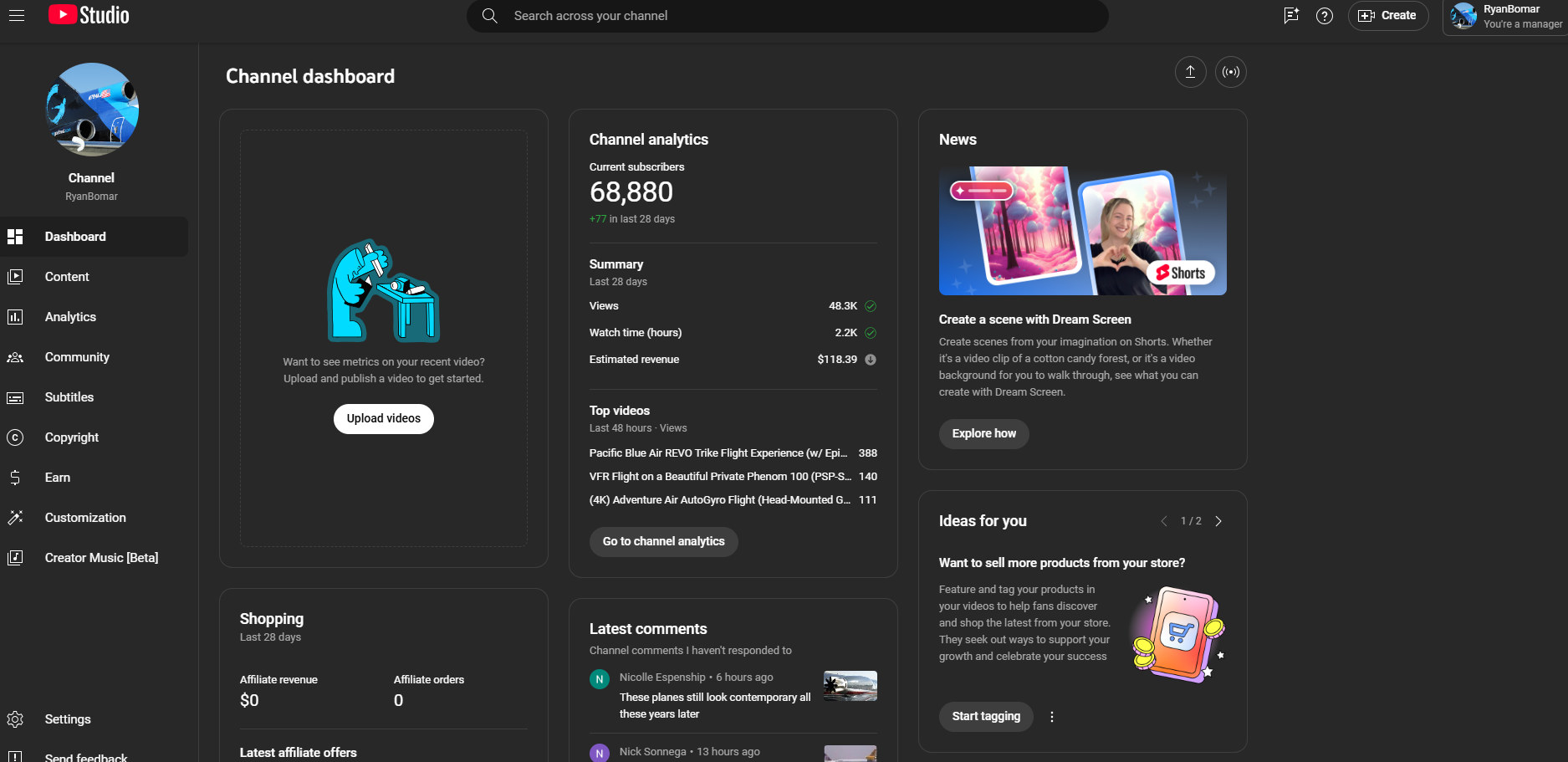The width and height of the screenshot is (1568, 762).
Task: Open the send feedback icon in header
Action: [1291, 15]
